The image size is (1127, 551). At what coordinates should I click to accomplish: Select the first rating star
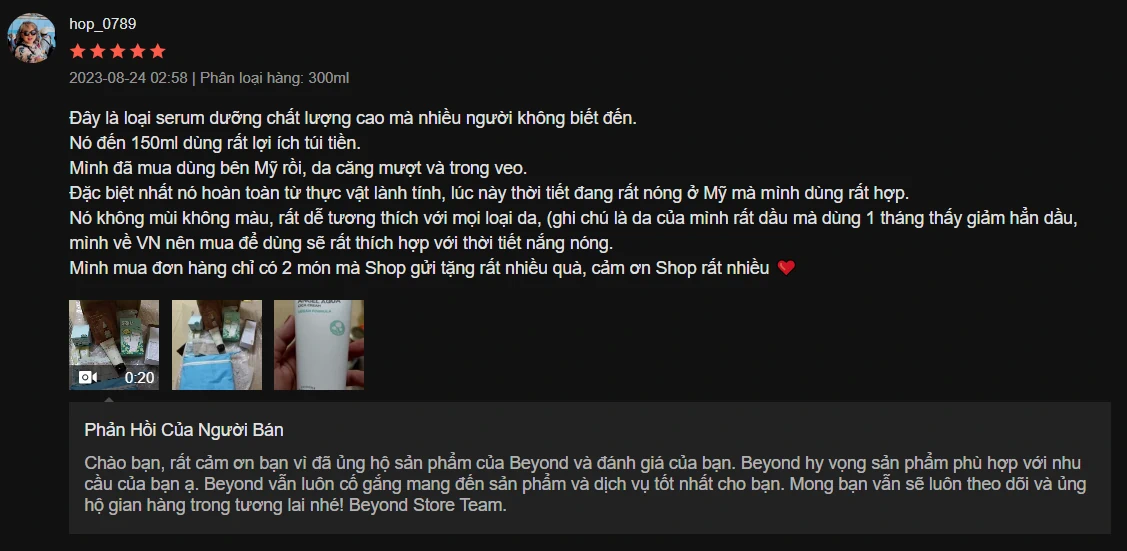(78, 52)
